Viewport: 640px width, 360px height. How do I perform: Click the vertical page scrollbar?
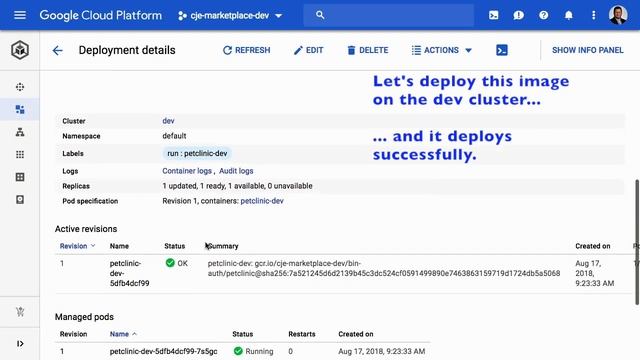tap(637, 242)
